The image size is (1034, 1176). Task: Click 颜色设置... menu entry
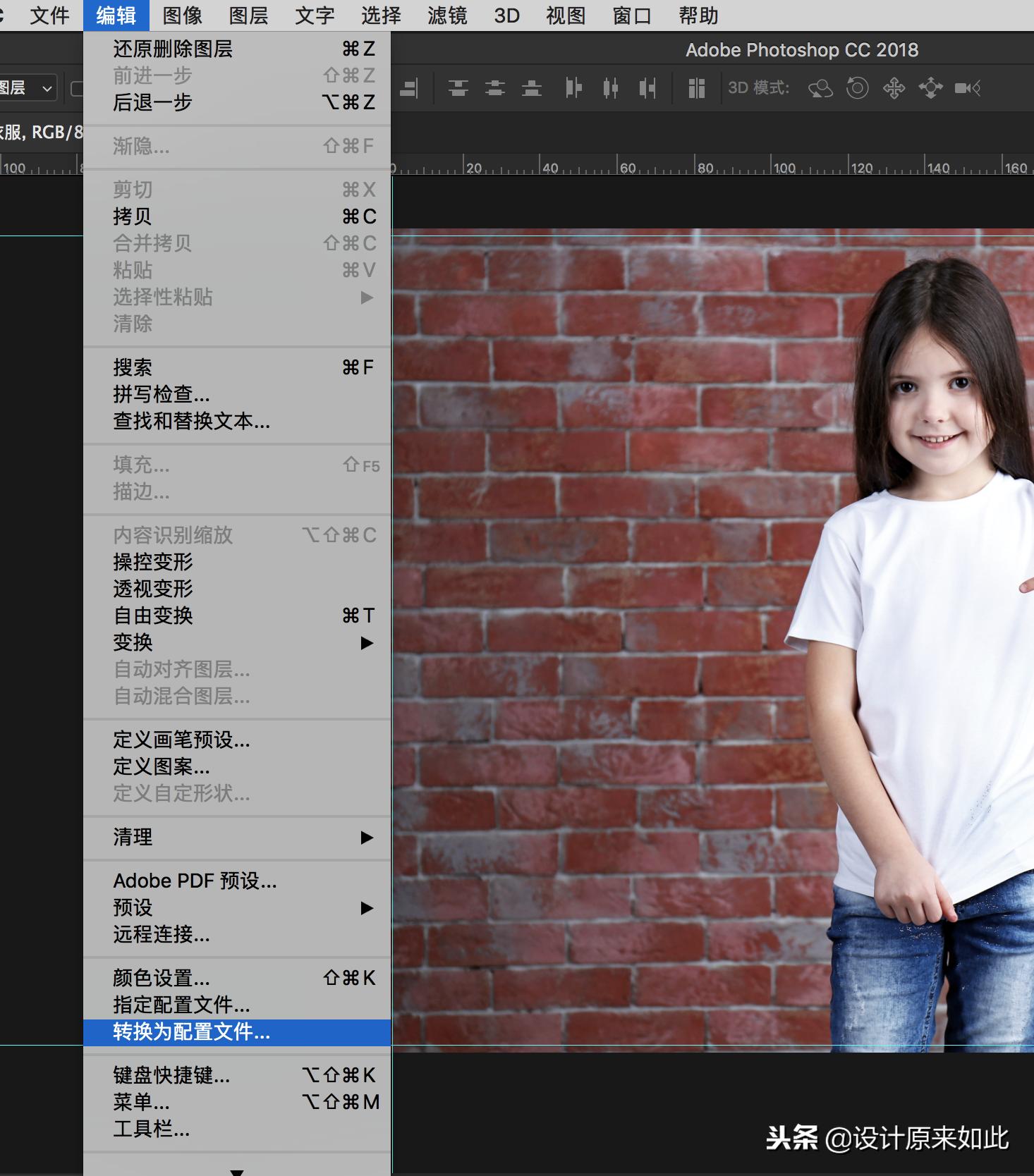[162, 979]
